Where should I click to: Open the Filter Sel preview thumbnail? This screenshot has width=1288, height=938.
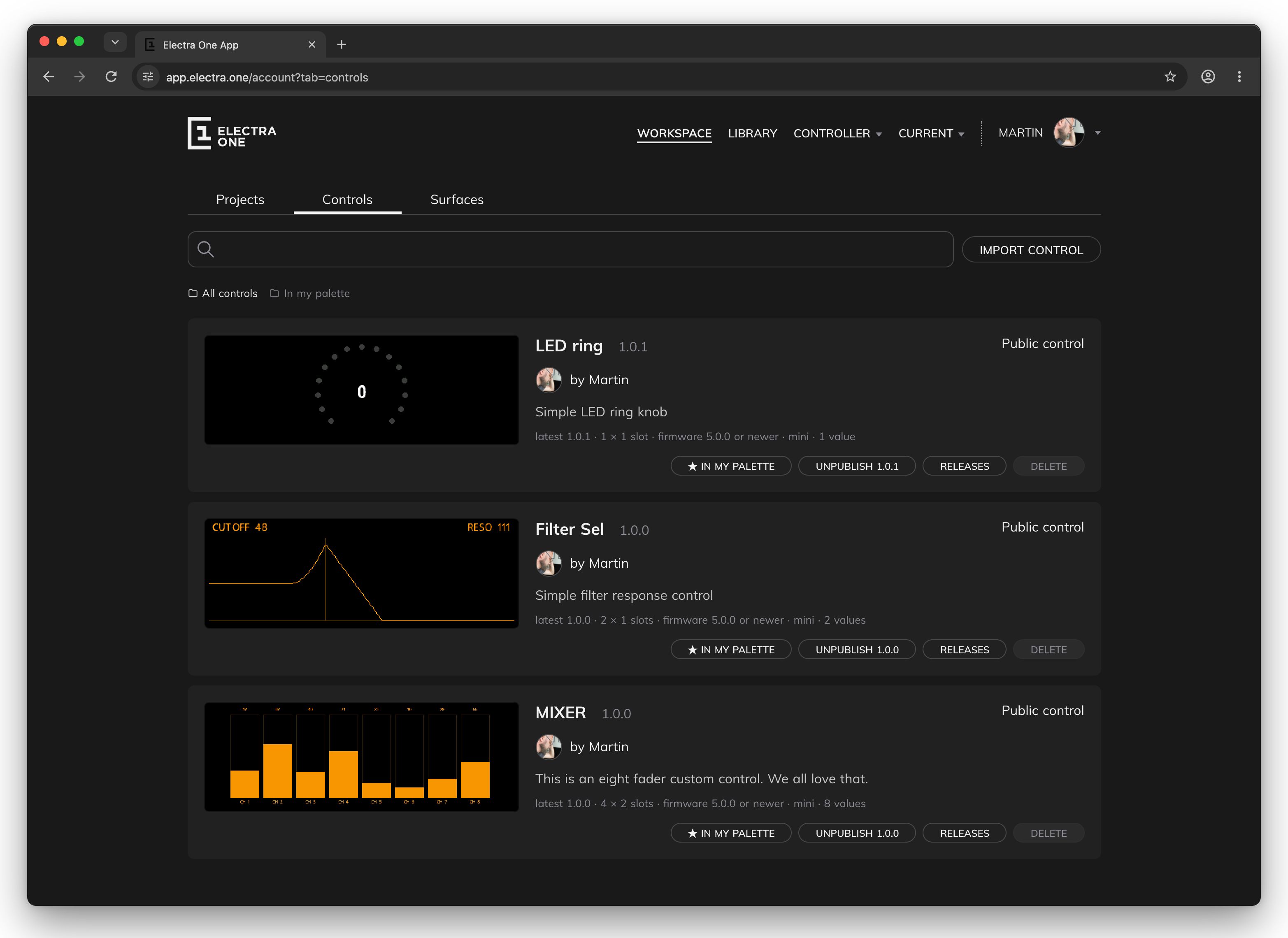pyautogui.click(x=362, y=573)
